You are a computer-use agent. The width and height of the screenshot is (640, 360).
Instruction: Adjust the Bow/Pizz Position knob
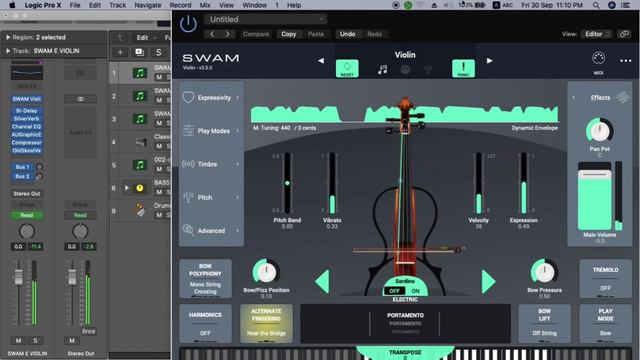(x=266, y=272)
